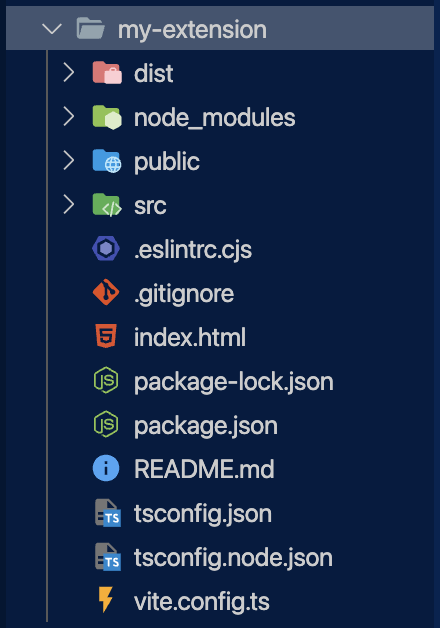Click the HTML5 shield icon

point(106,336)
